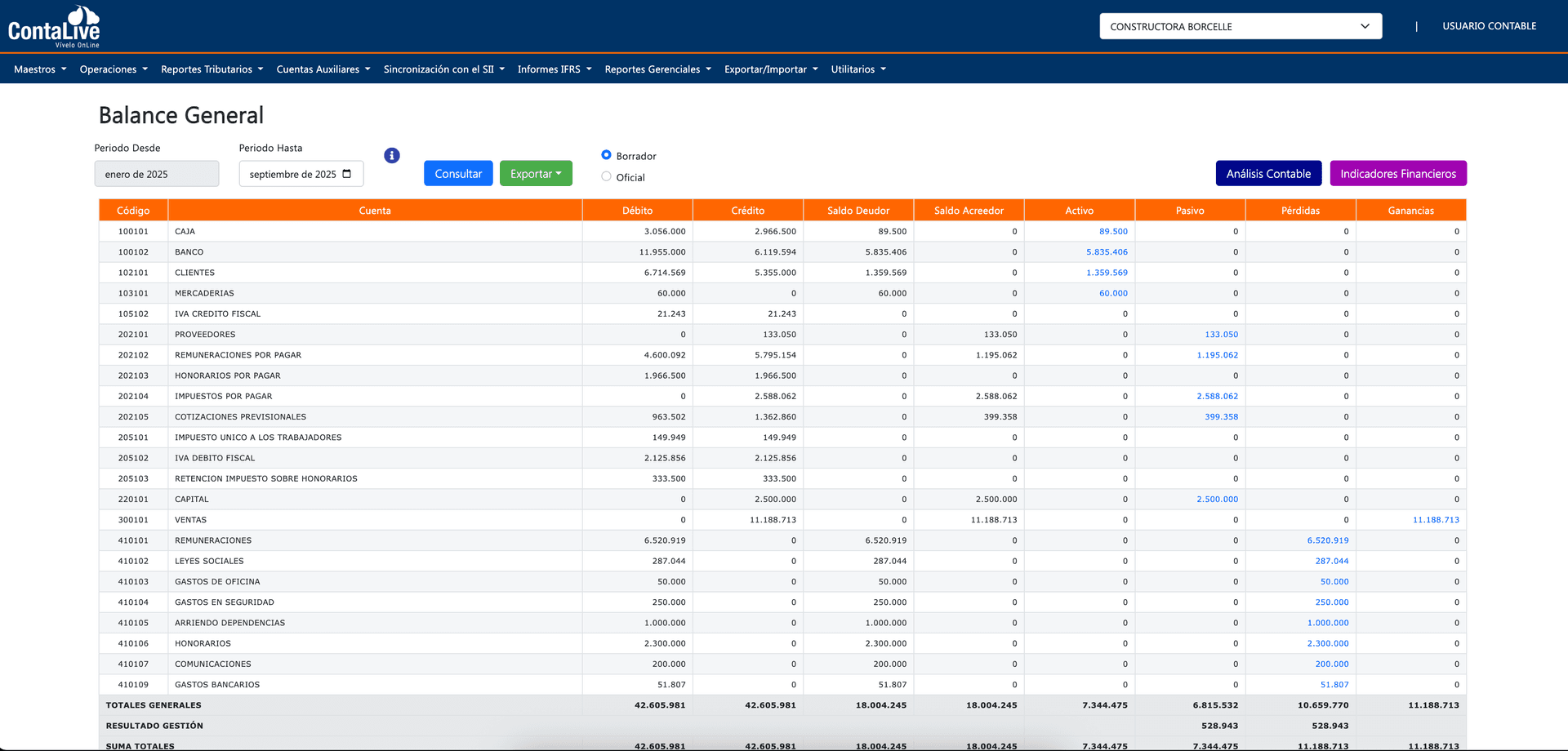Open Sincronización con el SII menu
Screen dimensions: 1568x751
(x=443, y=69)
